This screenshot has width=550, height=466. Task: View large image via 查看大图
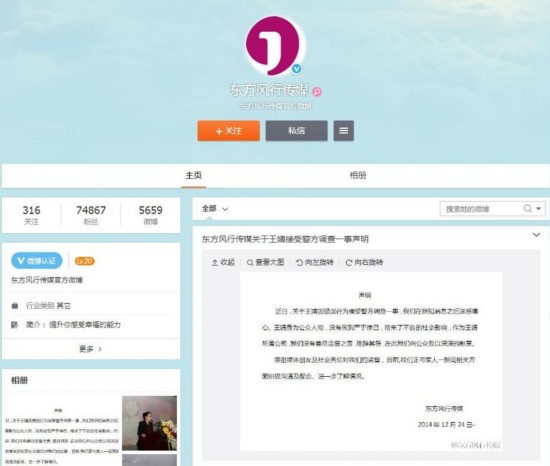tap(265, 262)
